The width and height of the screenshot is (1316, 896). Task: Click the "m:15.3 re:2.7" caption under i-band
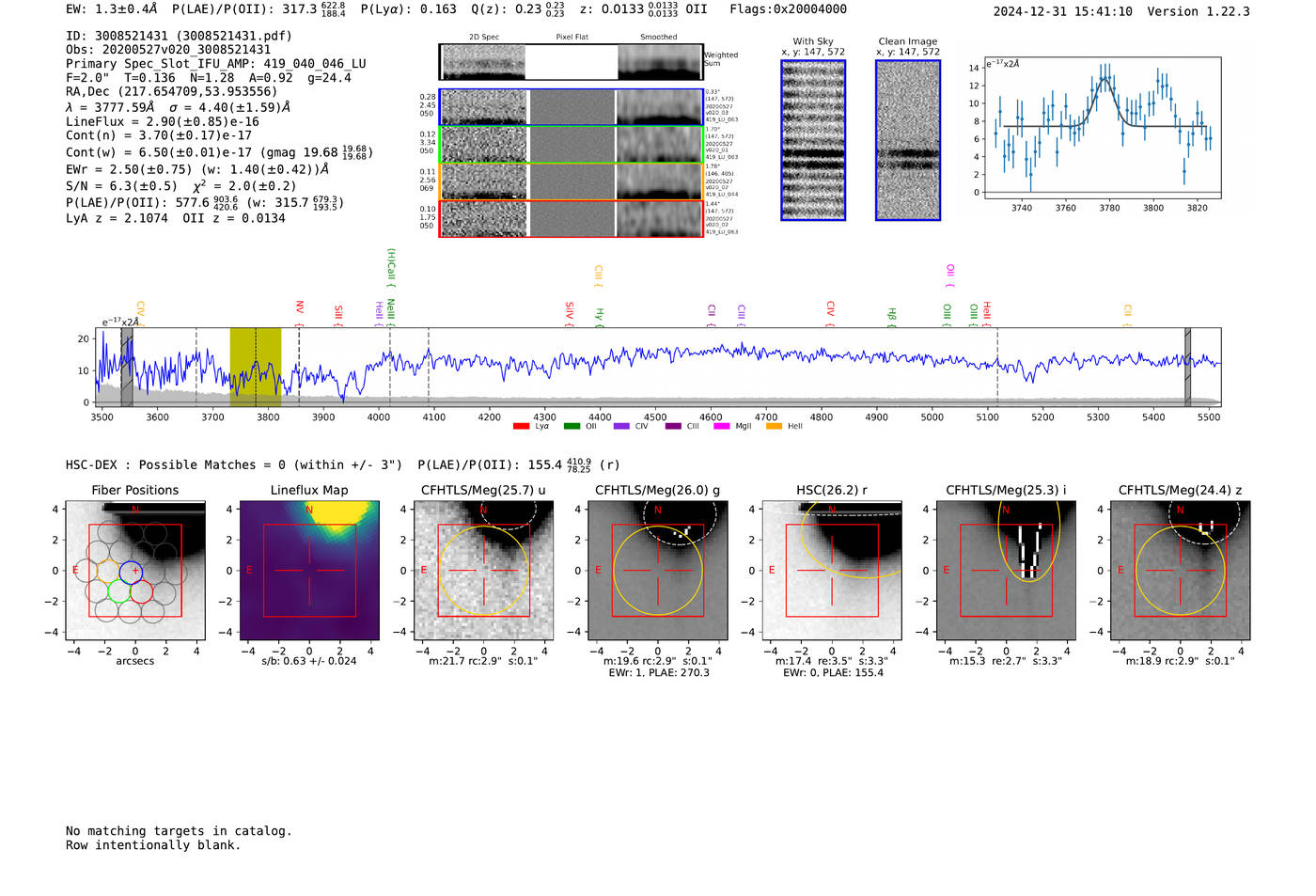[x=1006, y=661]
